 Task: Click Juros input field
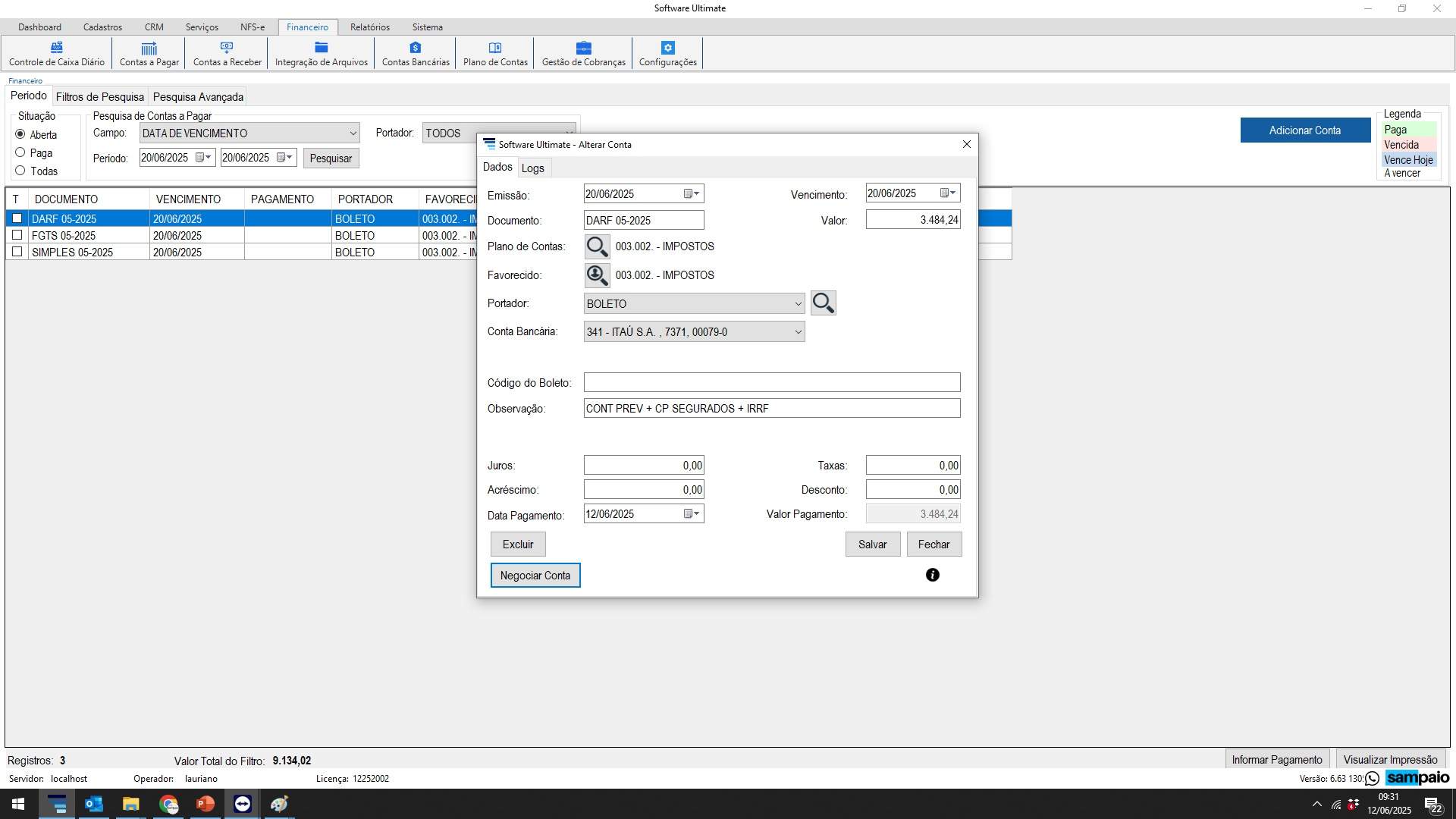pyautogui.click(x=644, y=466)
